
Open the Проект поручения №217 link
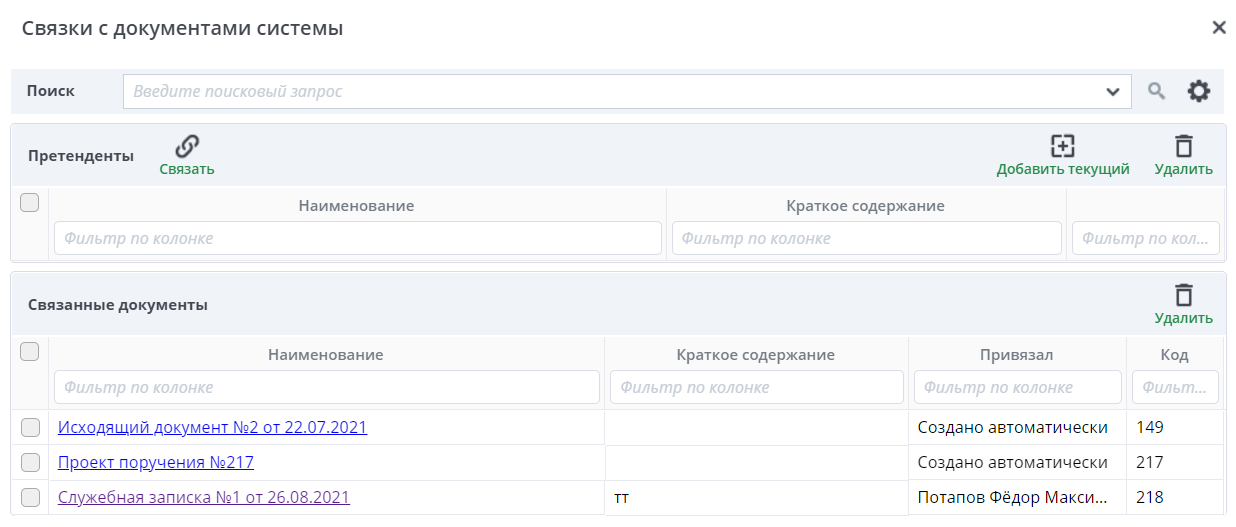pos(156,463)
